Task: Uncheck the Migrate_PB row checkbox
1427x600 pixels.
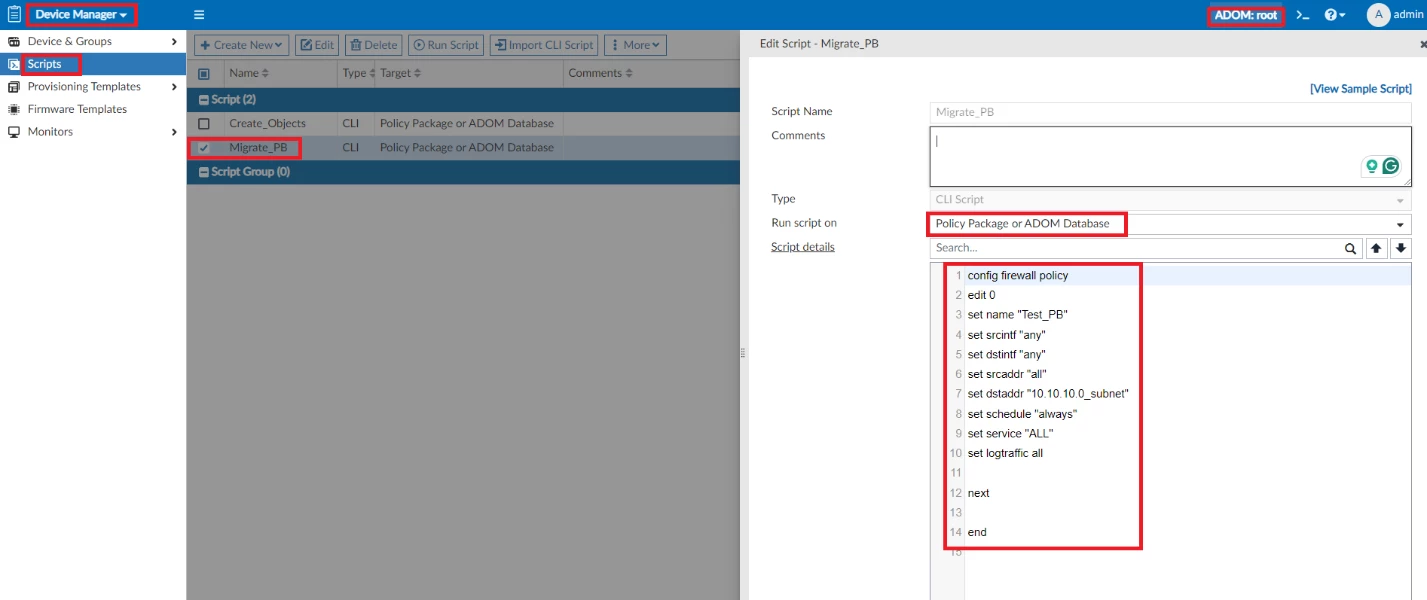Action: click(x=204, y=148)
